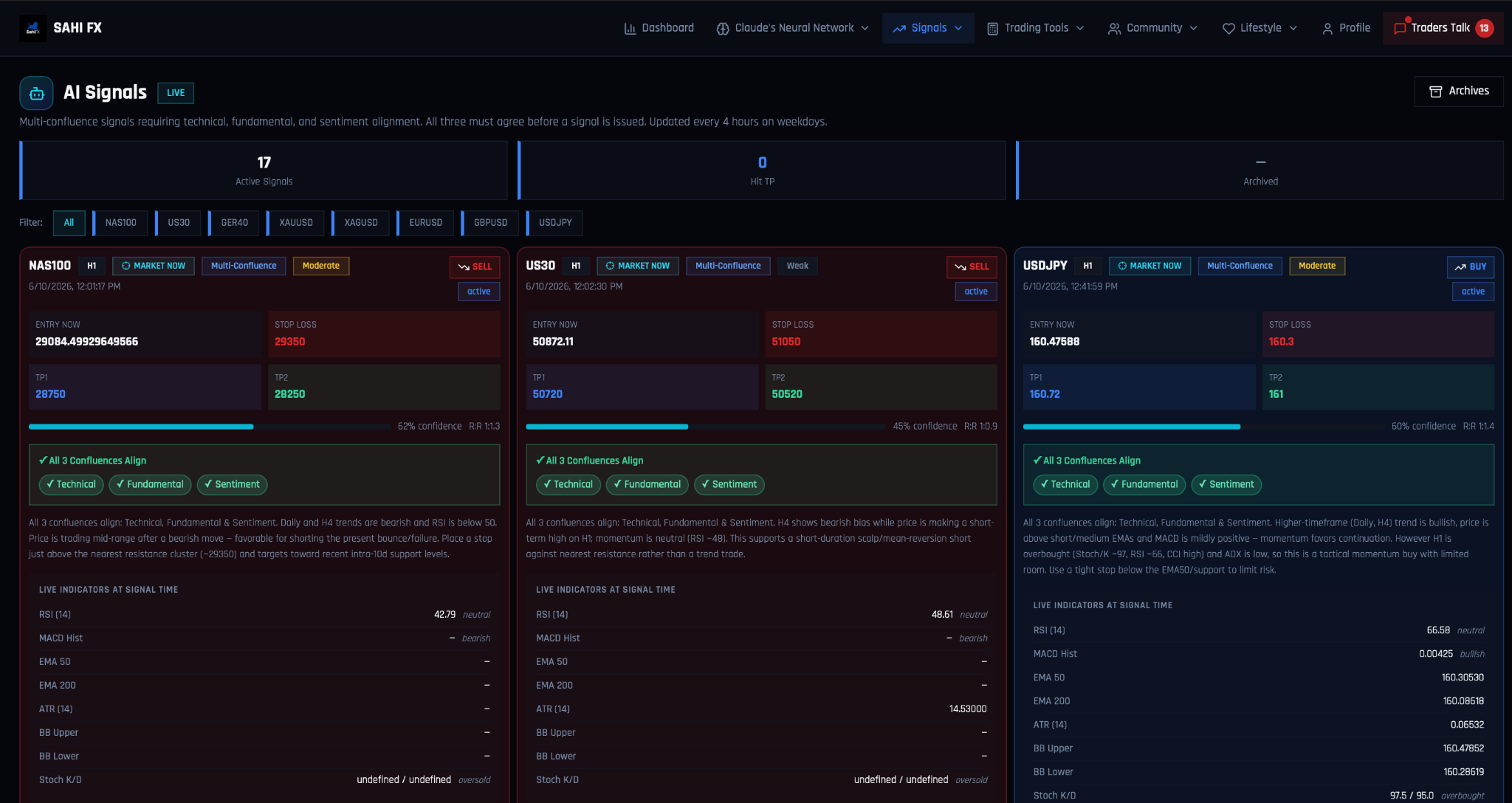
Task: Click the USDJPY Multi-Confluence tag
Action: tap(1240, 266)
